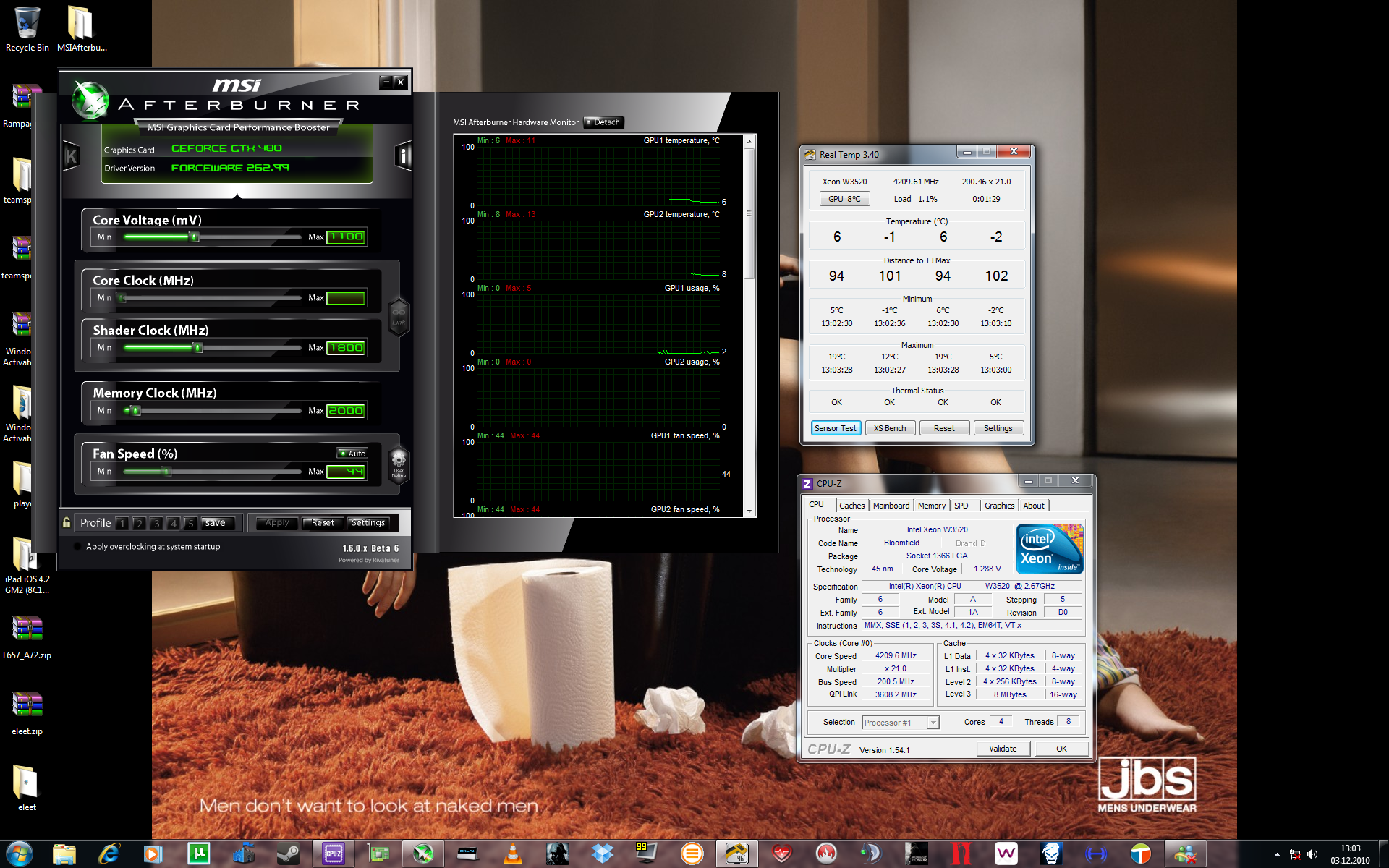Toggle Auto fan speed
This screenshot has height=868, width=1389.
click(x=352, y=454)
